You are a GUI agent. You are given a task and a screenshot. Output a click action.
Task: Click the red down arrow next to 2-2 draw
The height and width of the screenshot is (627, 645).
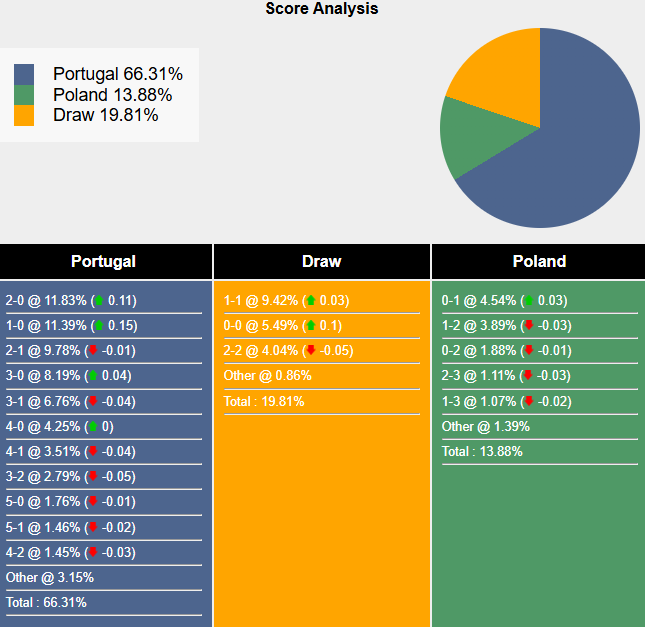311,351
